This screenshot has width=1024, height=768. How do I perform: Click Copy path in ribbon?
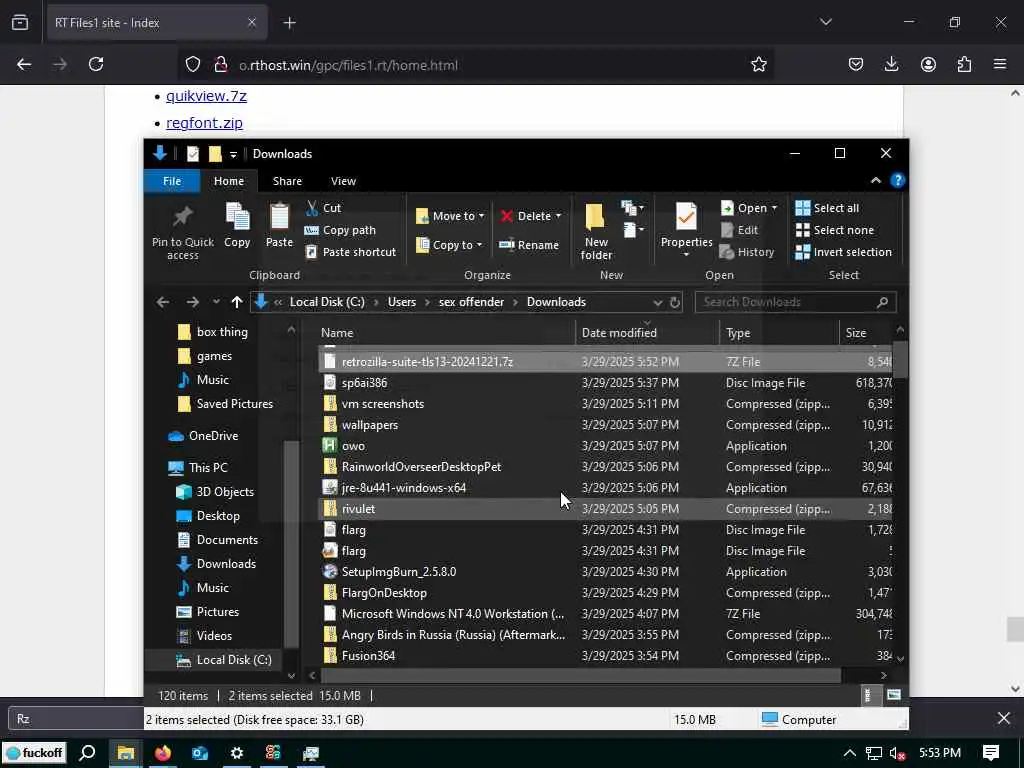(x=340, y=230)
